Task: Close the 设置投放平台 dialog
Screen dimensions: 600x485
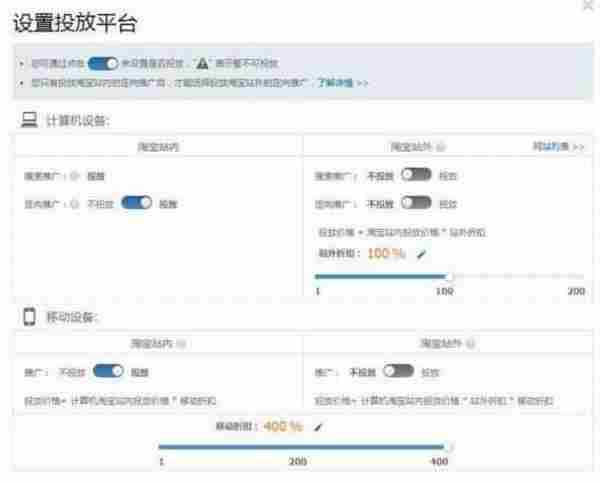Action: tap(586, 8)
